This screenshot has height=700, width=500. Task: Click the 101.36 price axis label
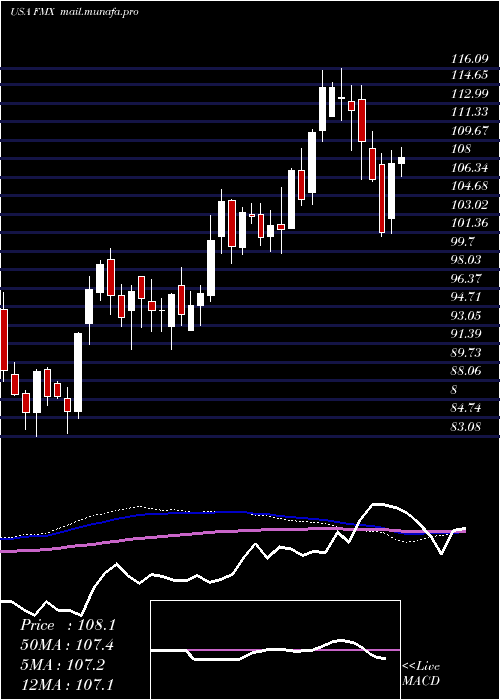point(469,223)
